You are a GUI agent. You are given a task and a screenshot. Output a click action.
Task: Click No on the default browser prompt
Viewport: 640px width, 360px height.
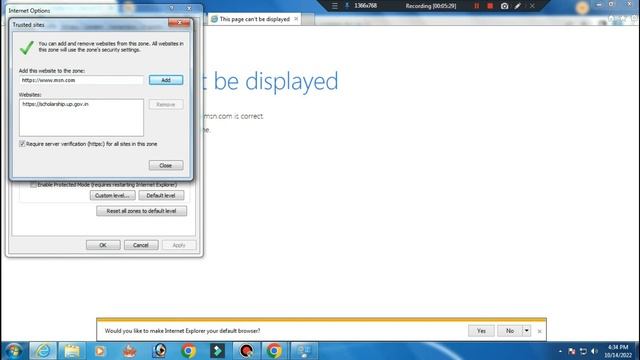pyautogui.click(x=510, y=331)
